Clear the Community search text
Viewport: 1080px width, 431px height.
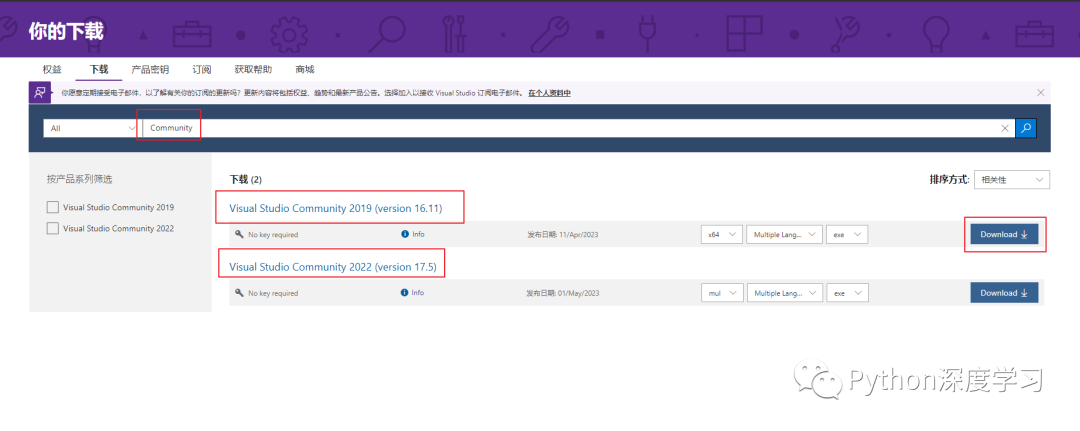click(1004, 128)
